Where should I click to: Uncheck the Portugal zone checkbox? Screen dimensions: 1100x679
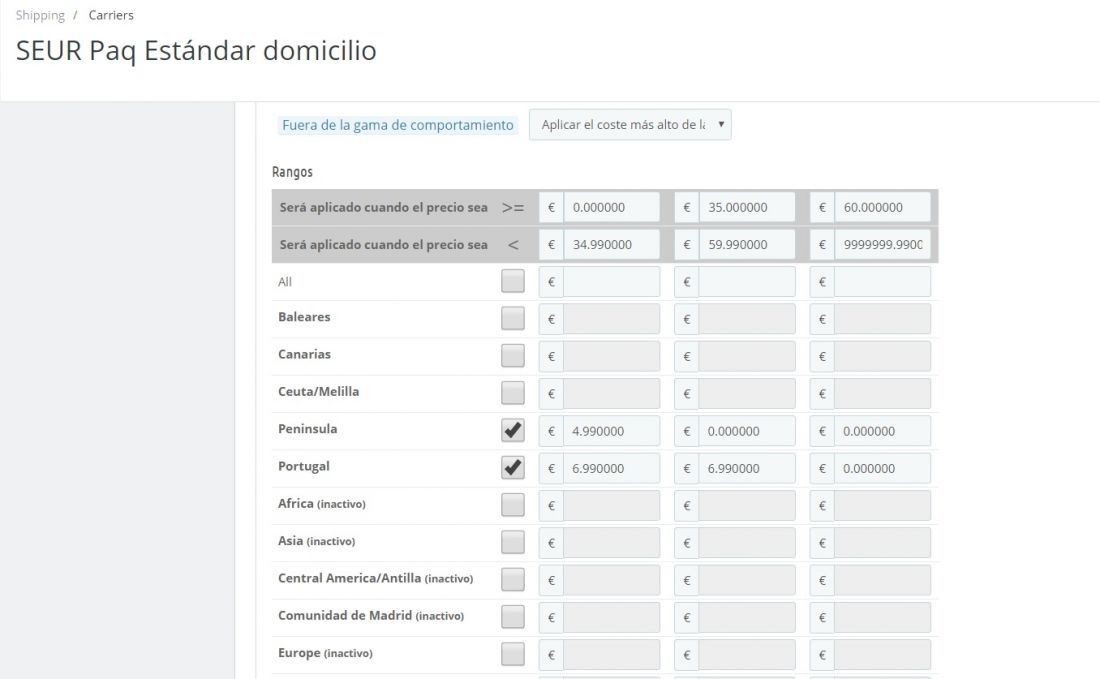coord(513,467)
